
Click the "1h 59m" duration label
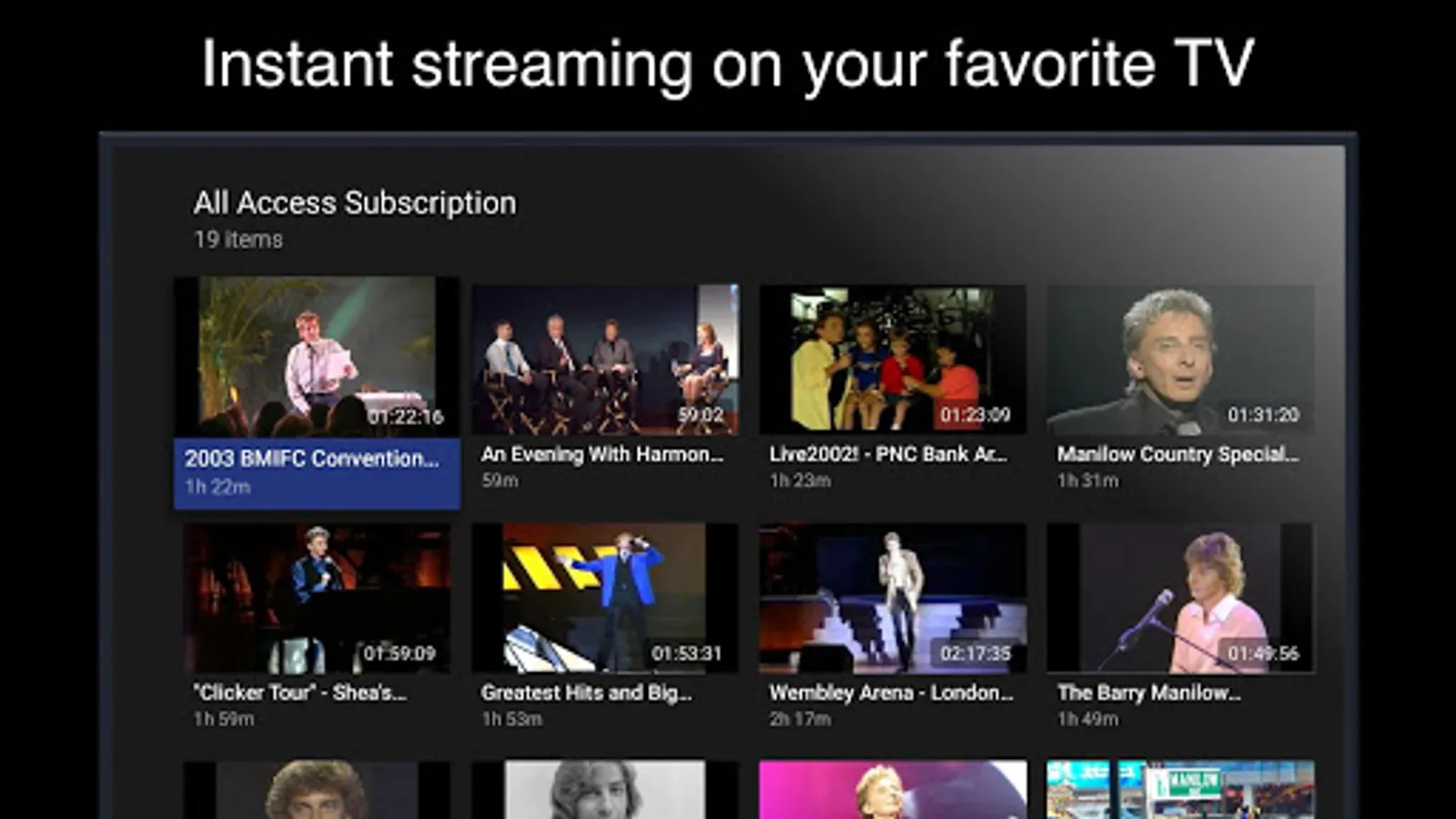pos(224,719)
